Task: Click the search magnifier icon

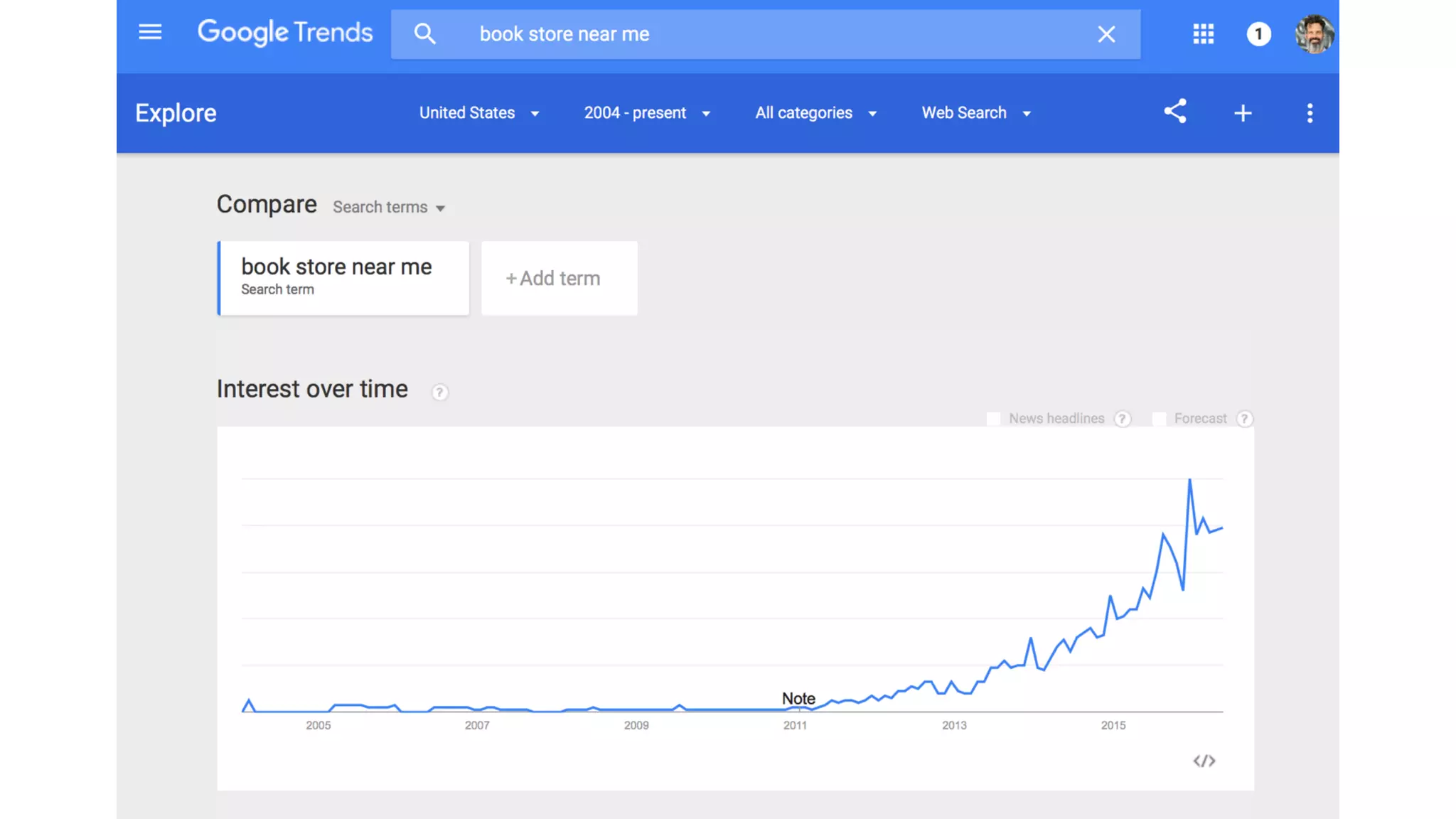Action: tap(424, 33)
